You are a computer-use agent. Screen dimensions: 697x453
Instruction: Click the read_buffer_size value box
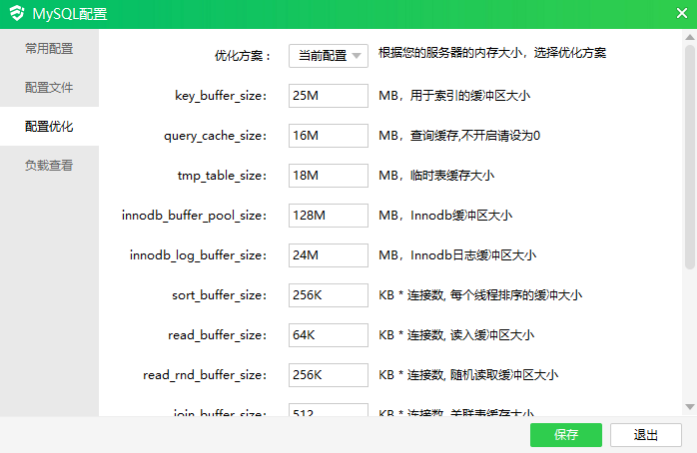(328, 335)
